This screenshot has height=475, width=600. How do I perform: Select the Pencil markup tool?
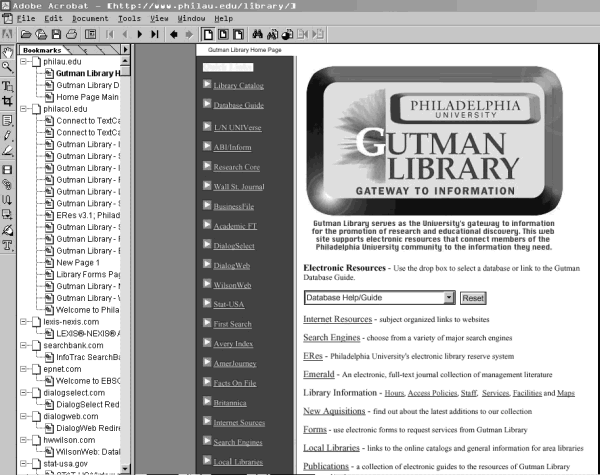[x=7, y=136]
